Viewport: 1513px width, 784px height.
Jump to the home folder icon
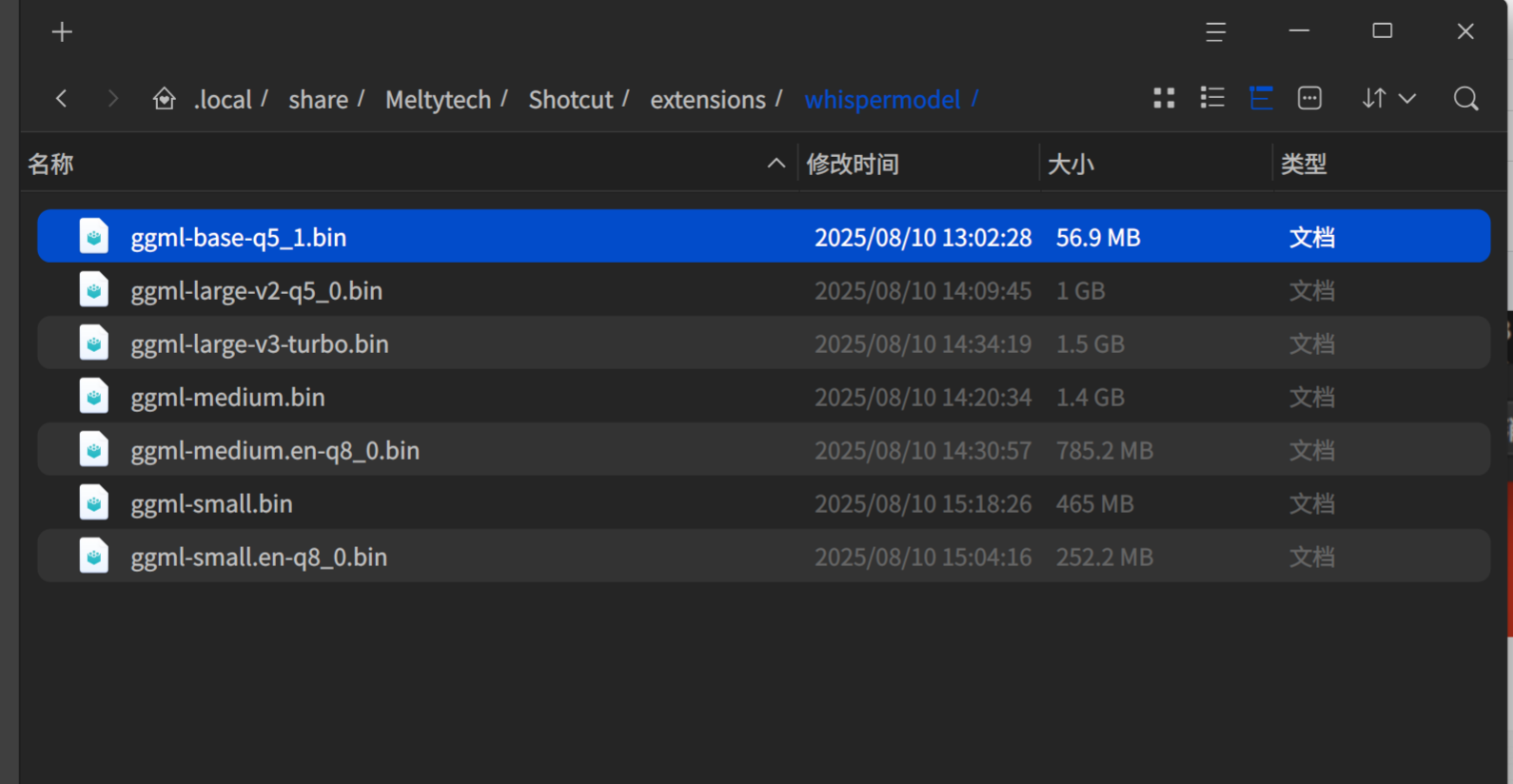(164, 98)
